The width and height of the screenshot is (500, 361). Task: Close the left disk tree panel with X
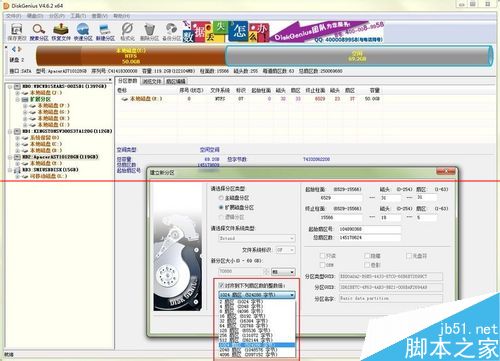click(x=110, y=80)
